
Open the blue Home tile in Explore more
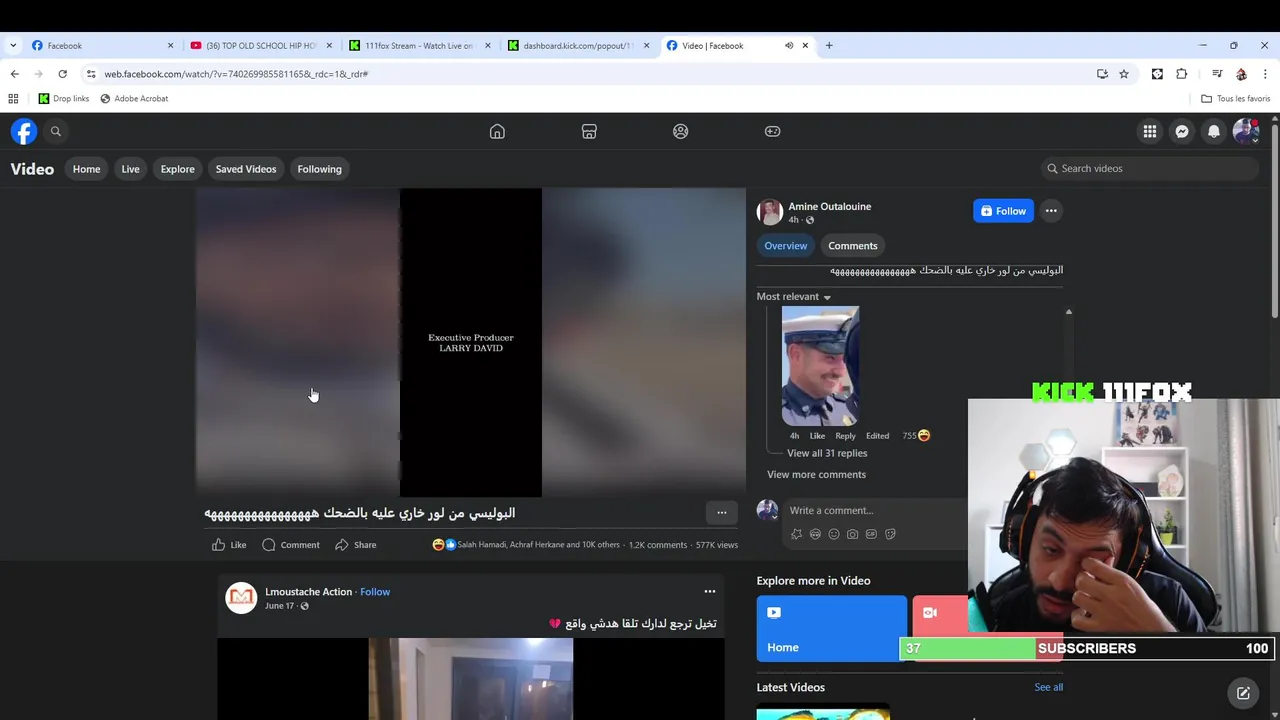831,628
